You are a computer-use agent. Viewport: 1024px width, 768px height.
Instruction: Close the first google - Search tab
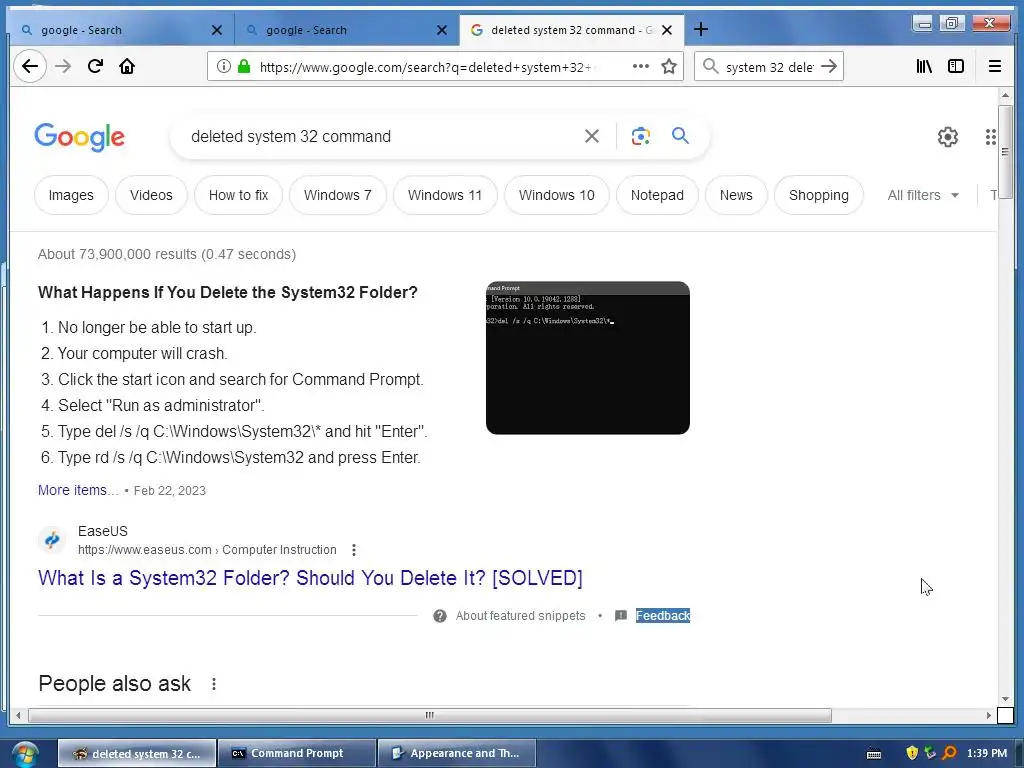coord(217,30)
